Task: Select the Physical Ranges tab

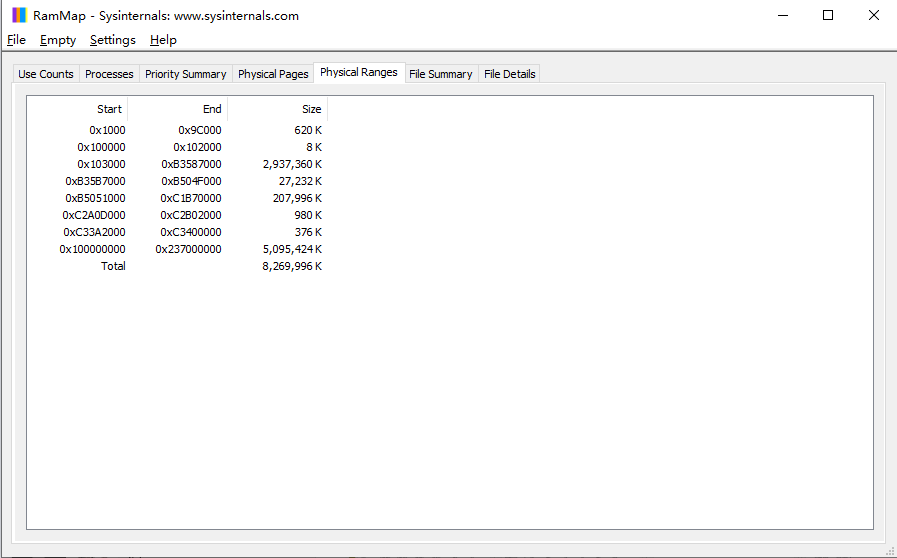Action: (358, 73)
